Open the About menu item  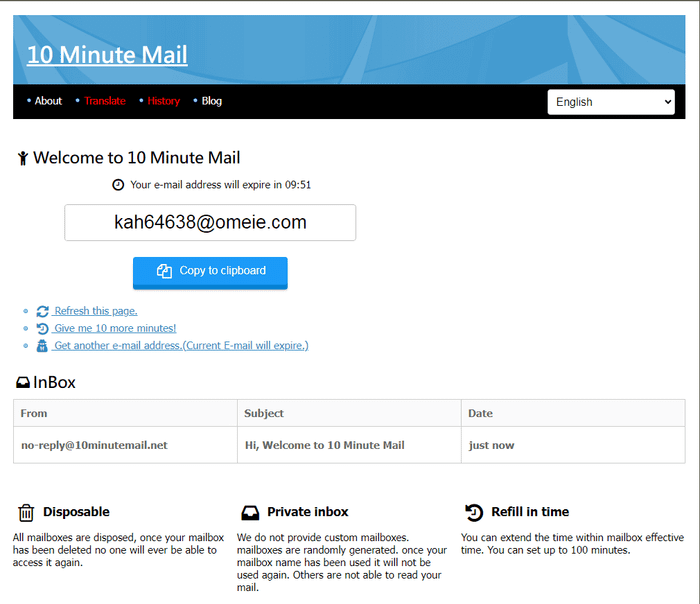point(48,101)
